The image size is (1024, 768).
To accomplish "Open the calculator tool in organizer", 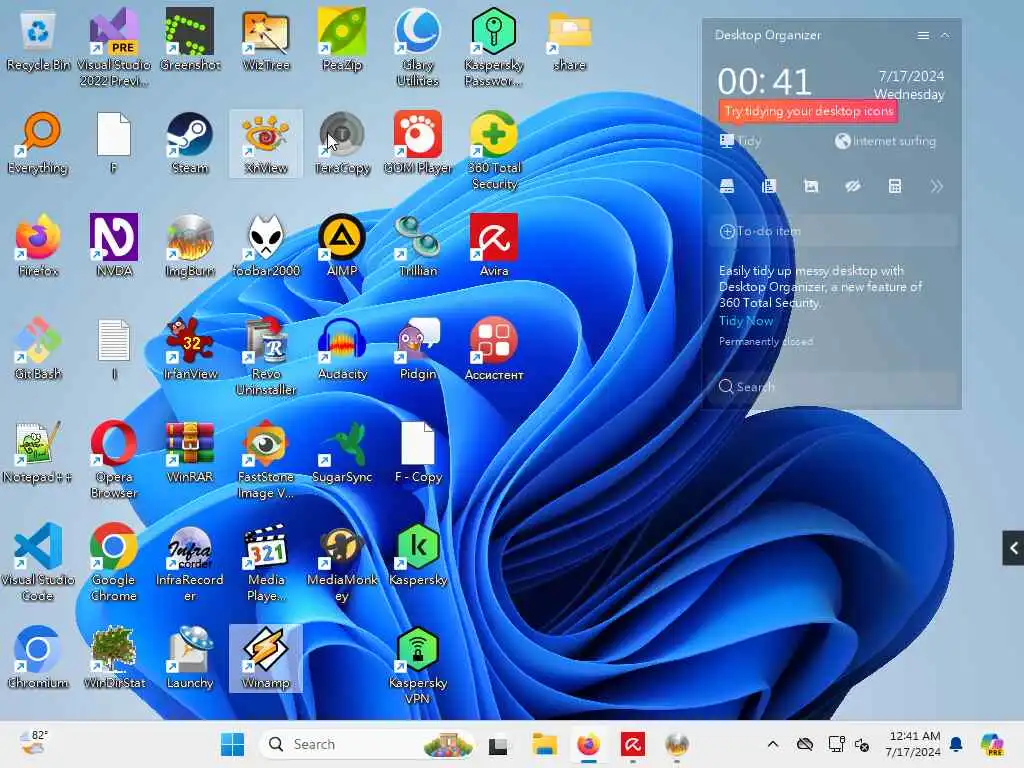I will tap(895, 187).
